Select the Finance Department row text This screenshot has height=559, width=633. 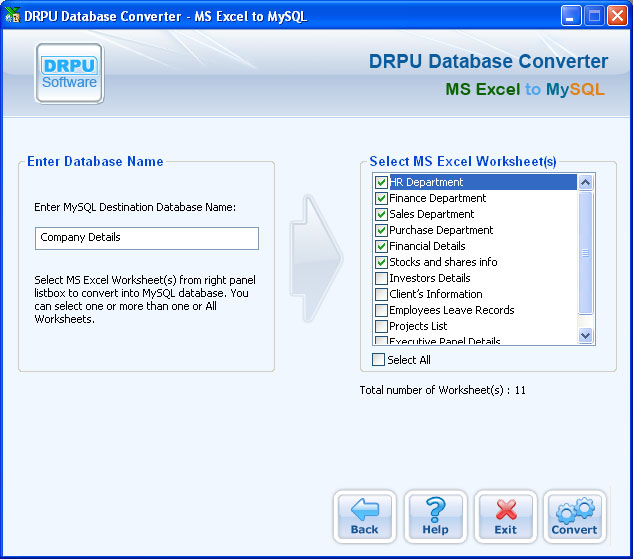tap(438, 198)
